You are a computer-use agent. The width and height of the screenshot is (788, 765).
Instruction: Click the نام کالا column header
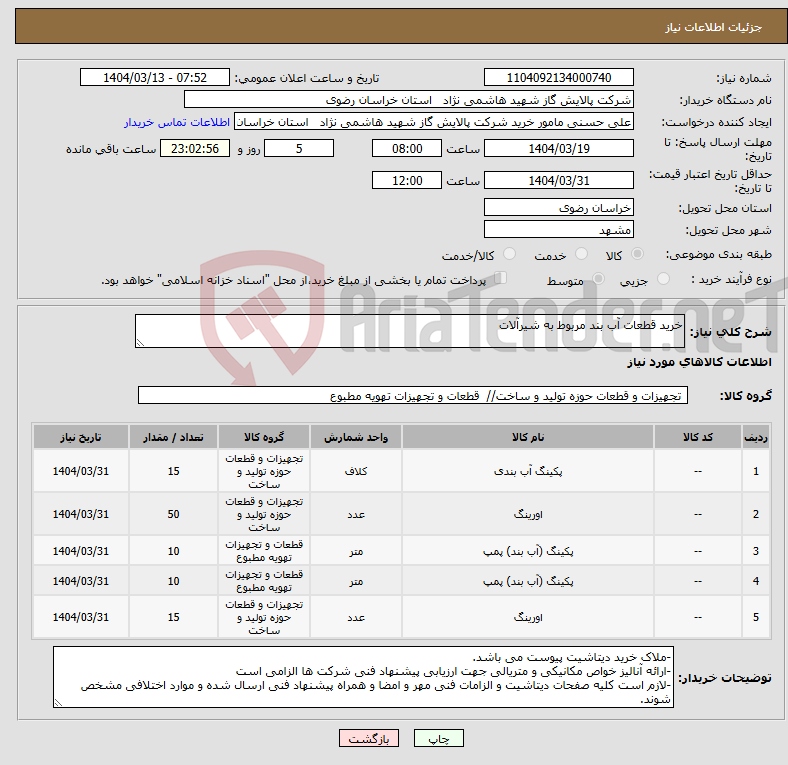[528, 437]
